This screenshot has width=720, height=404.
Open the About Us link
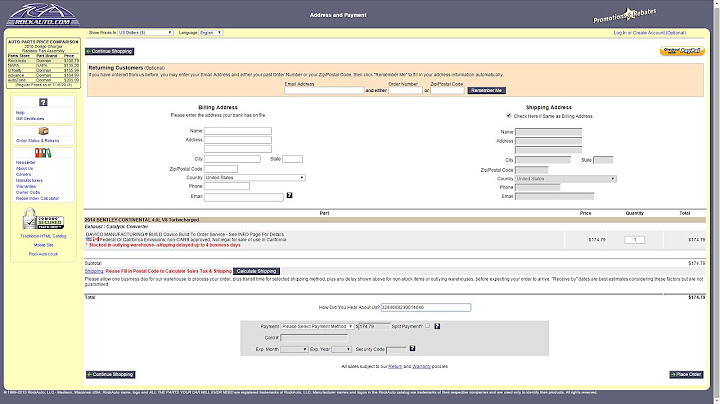pyautogui.click(x=24, y=168)
